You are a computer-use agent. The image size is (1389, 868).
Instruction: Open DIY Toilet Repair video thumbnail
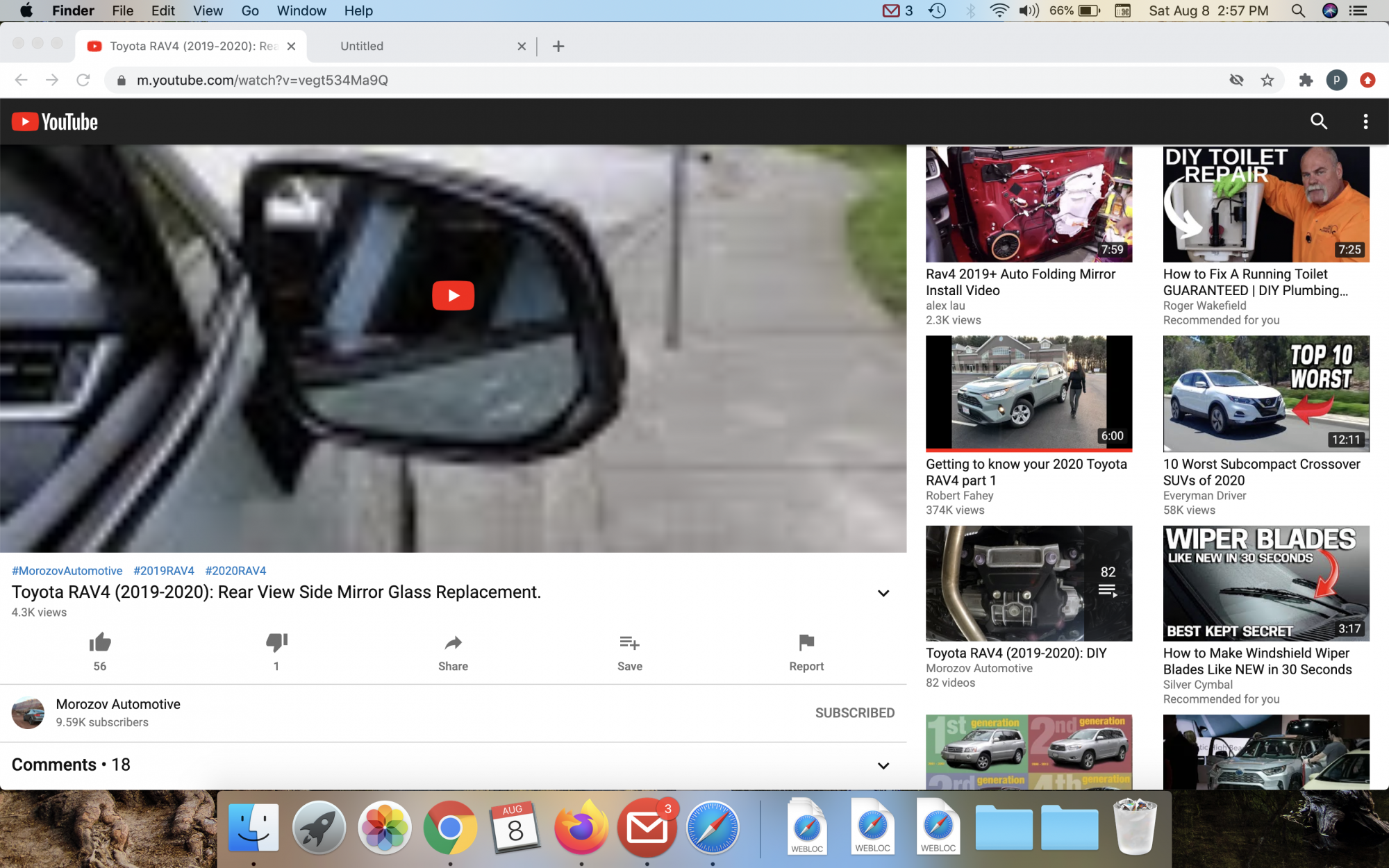coord(1266,204)
